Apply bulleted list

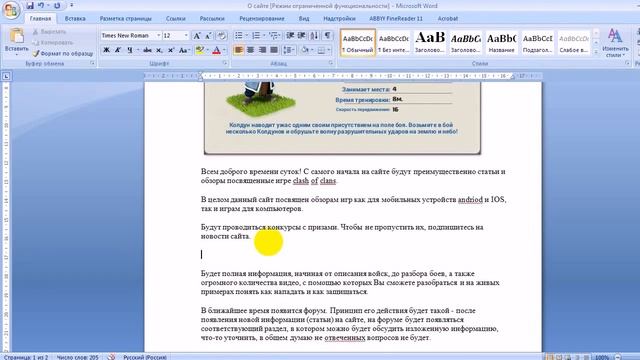click(x=239, y=36)
